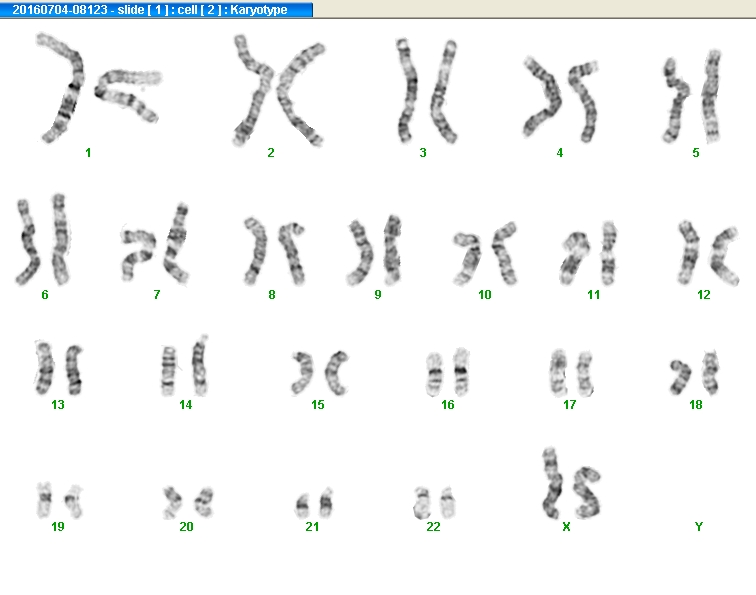Image resolution: width=756 pixels, height=595 pixels.
Task: Click the green label 22
Action: click(433, 527)
